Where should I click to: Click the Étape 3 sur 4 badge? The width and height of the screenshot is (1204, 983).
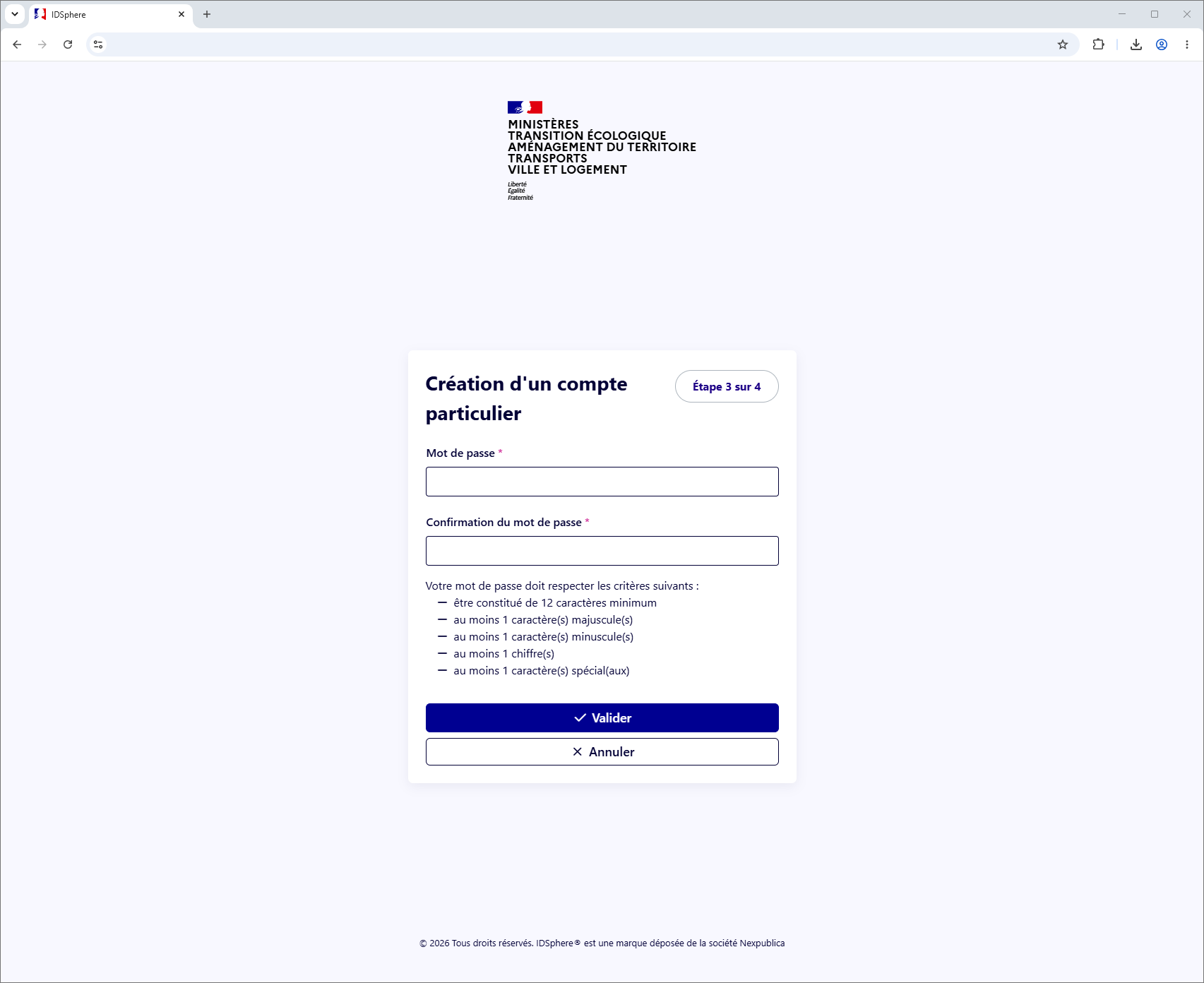727,386
